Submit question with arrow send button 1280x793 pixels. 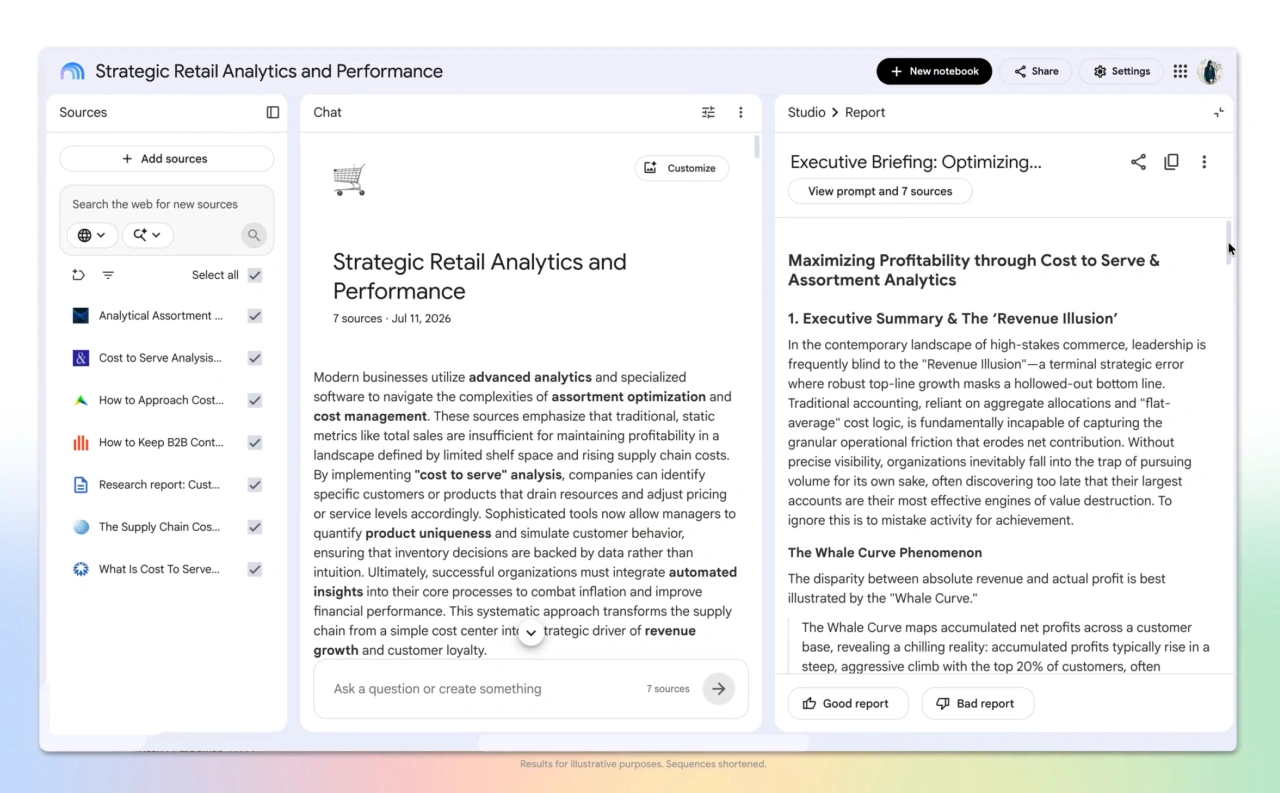point(718,688)
